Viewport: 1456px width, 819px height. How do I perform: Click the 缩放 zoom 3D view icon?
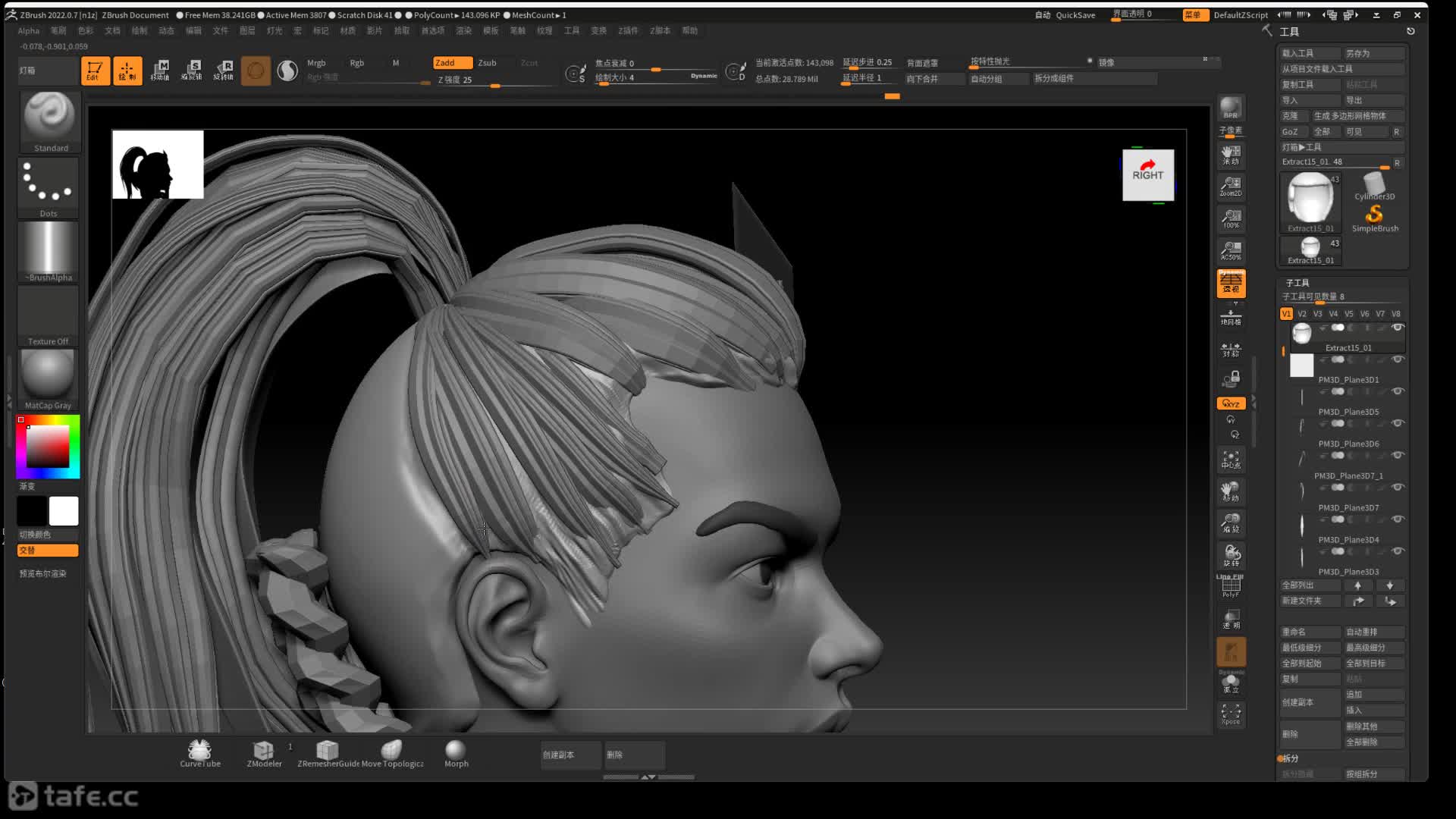click(1231, 523)
